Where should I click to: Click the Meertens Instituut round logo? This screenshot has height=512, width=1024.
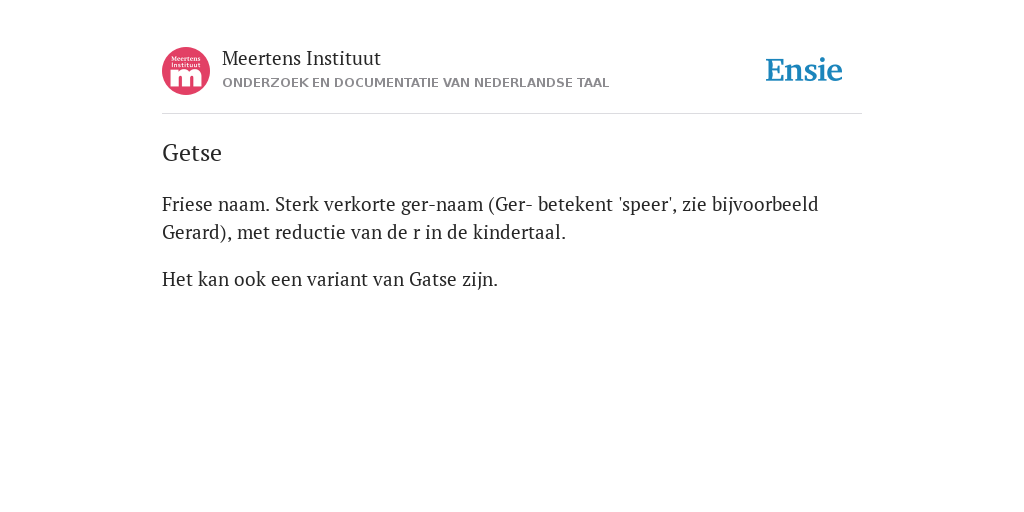(186, 71)
